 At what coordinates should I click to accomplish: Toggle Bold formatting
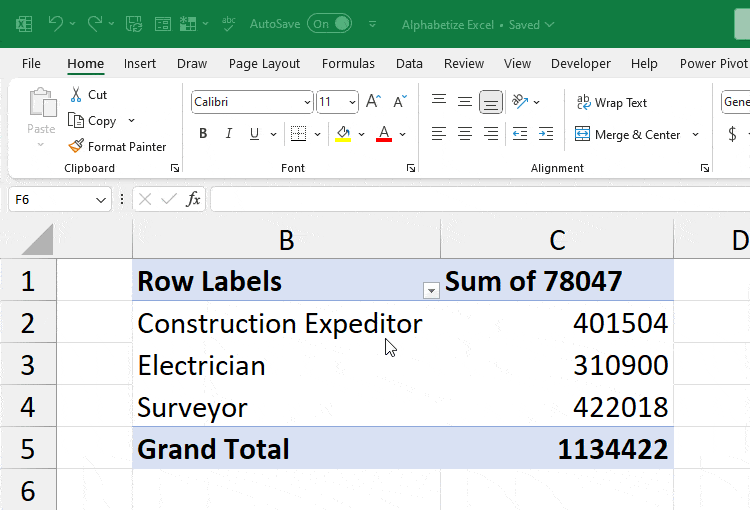click(203, 133)
